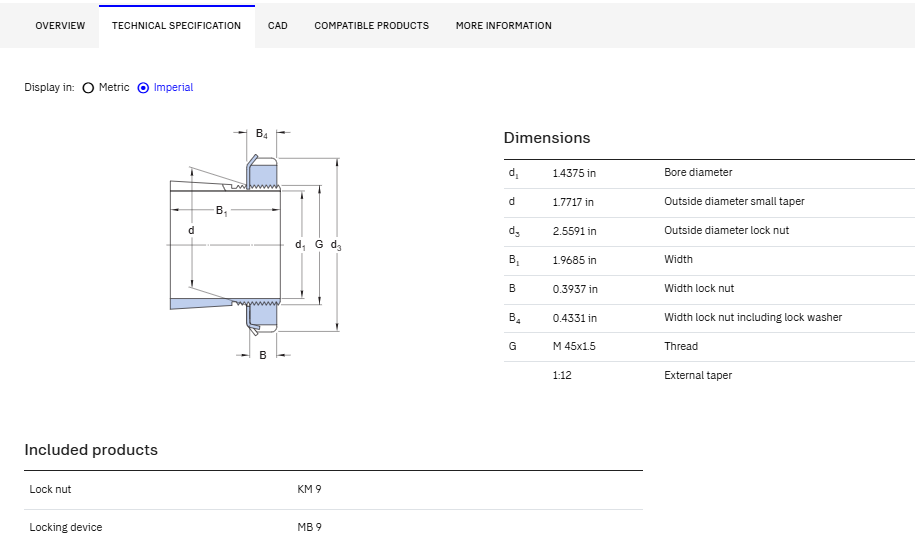Open the Compatible Products tab

point(372,26)
